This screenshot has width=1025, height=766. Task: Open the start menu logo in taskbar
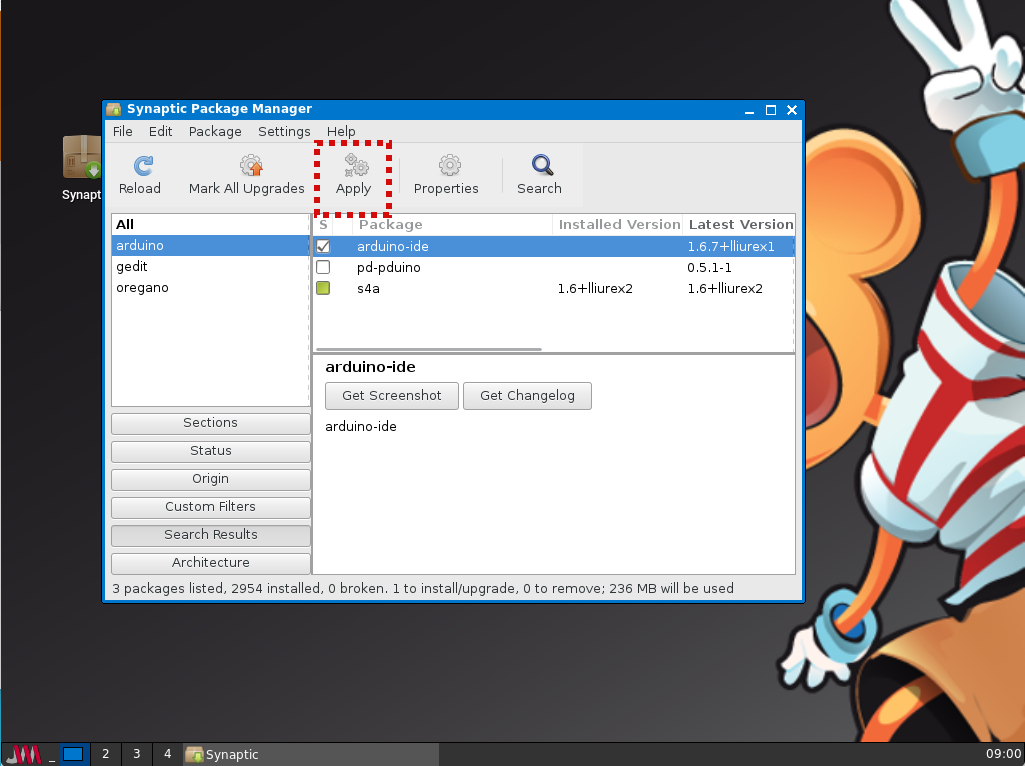click(x=22, y=754)
